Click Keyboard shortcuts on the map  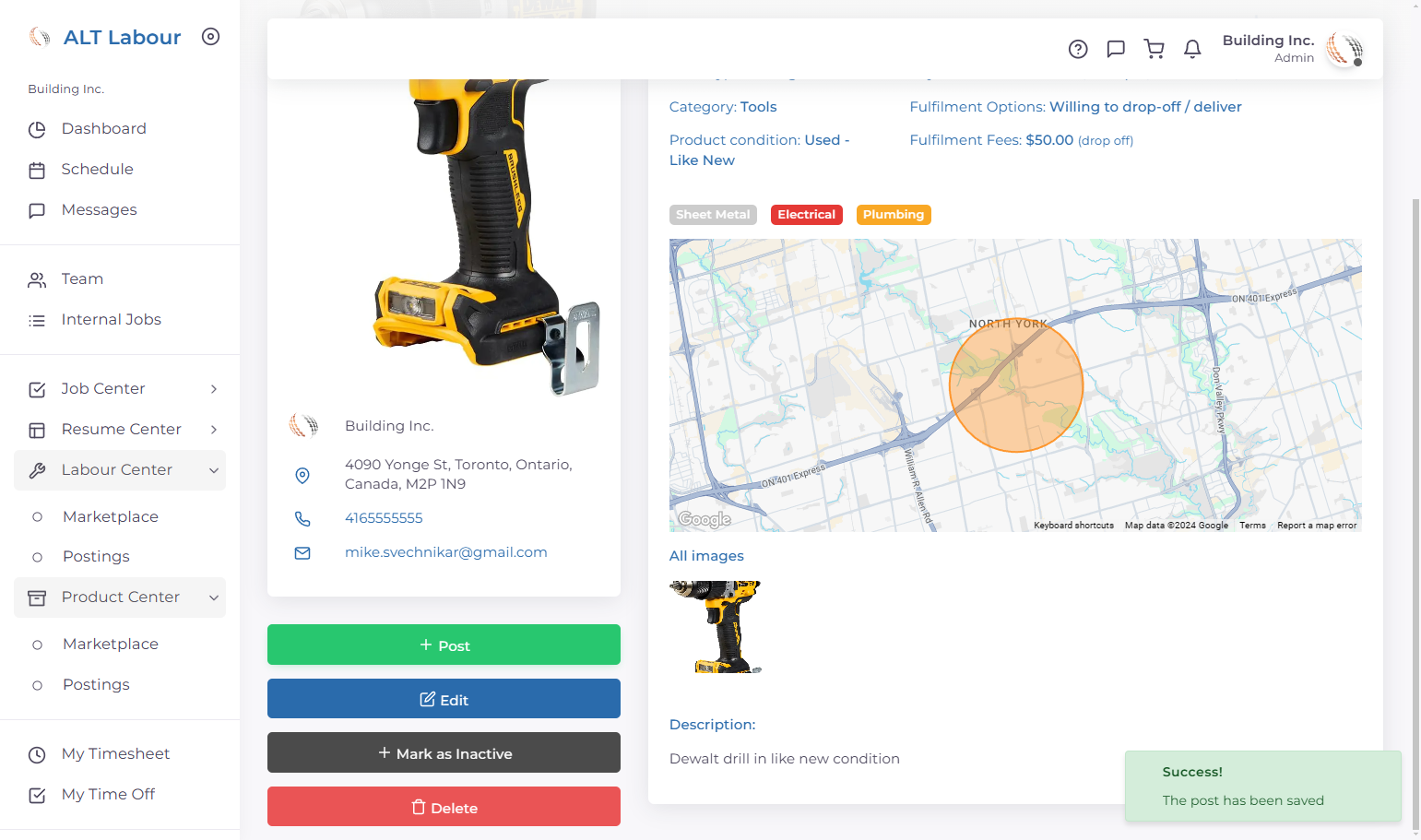tap(1073, 526)
